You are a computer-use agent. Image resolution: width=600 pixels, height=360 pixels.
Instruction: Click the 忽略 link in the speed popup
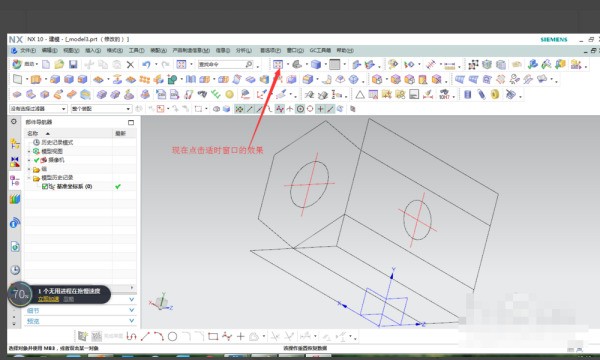[x=69, y=299]
